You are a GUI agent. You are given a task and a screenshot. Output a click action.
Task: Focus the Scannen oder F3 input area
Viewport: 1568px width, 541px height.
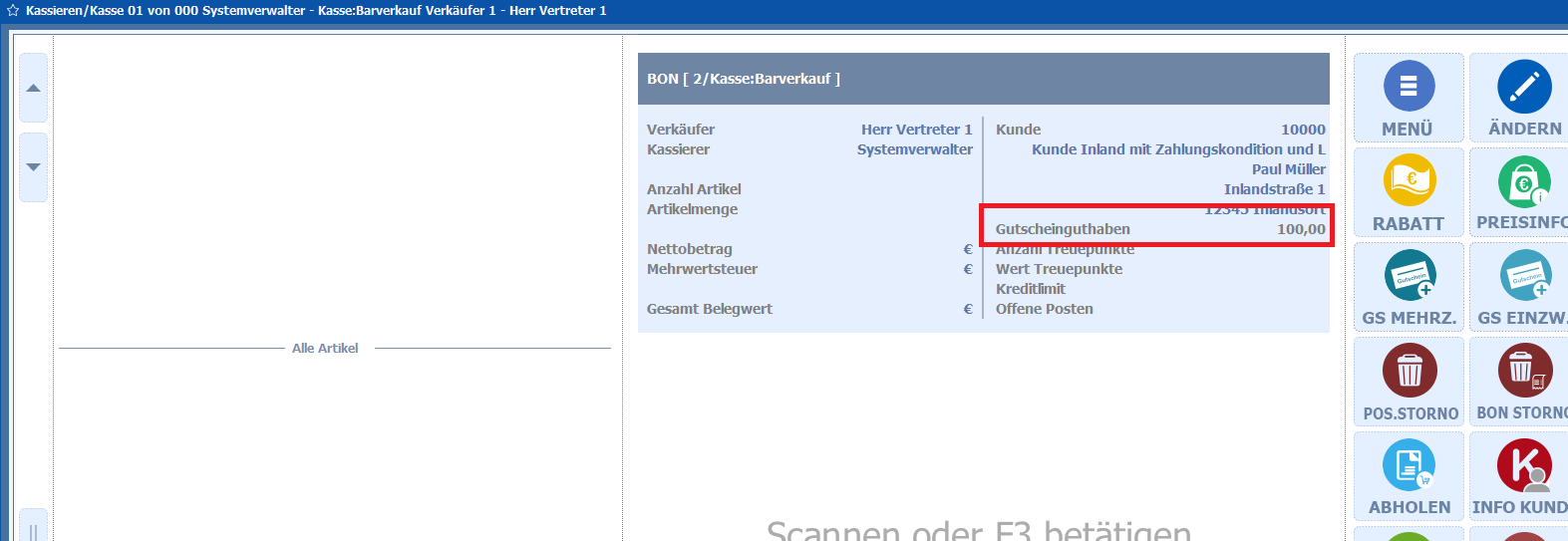[x=978, y=528]
